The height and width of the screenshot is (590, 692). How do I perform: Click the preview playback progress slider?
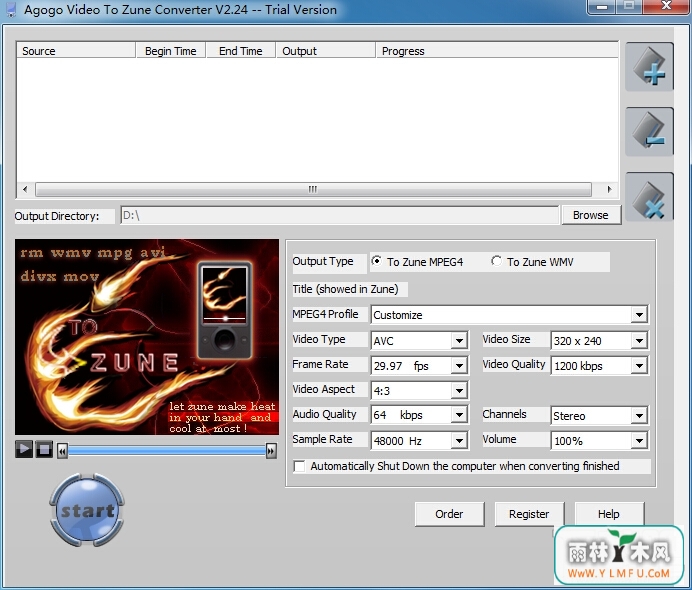167,451
